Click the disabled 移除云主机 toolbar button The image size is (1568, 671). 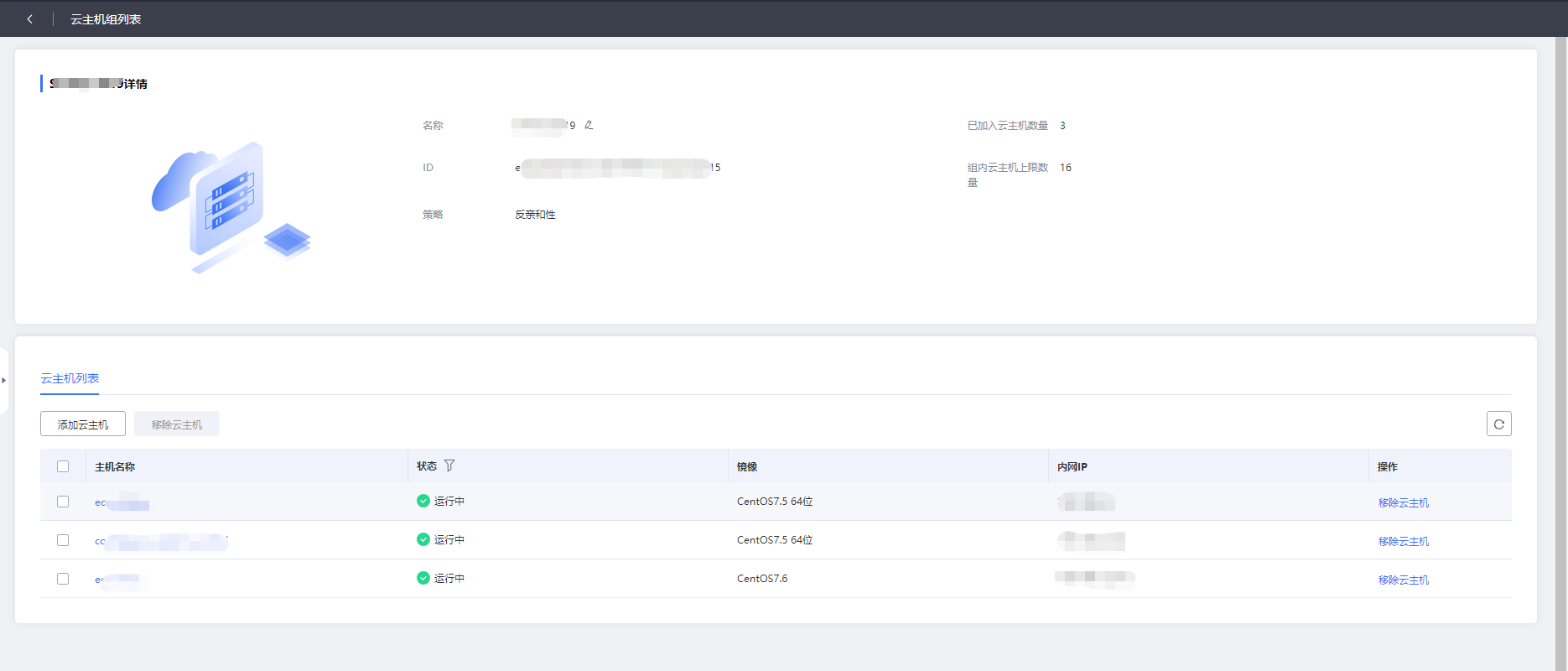[x=177, y=424]
